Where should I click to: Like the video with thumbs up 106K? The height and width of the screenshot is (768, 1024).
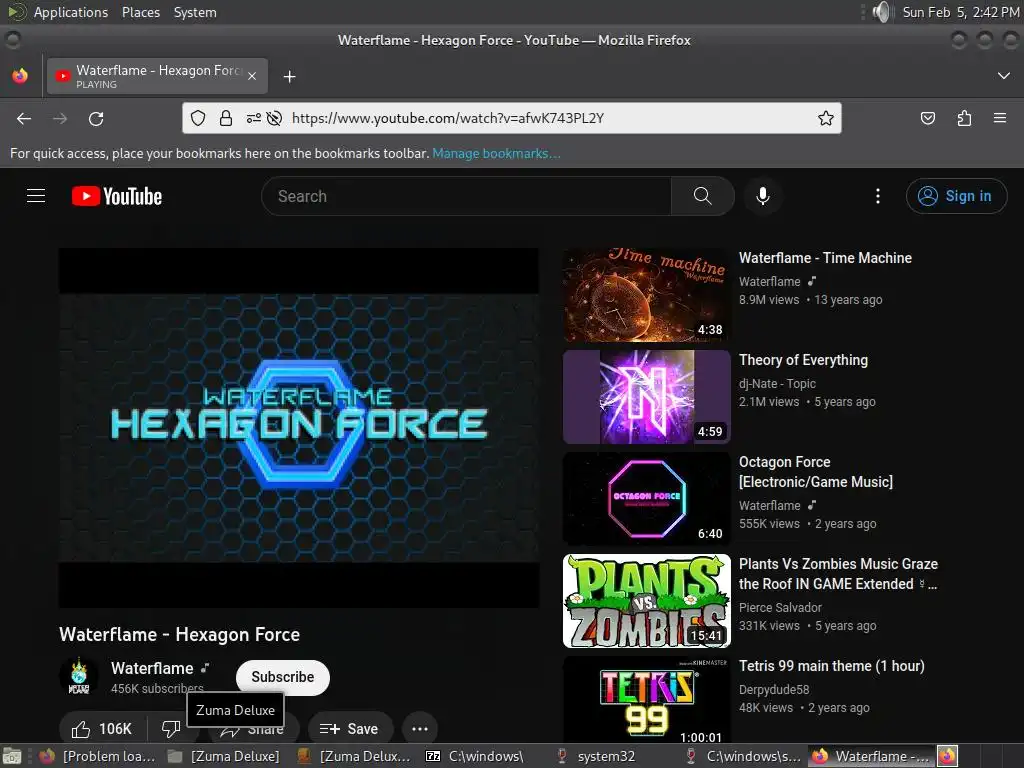coord(102,728)
